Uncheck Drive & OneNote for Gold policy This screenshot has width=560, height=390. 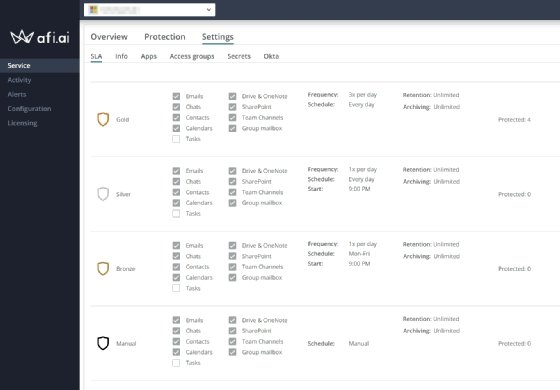(232, 96)
